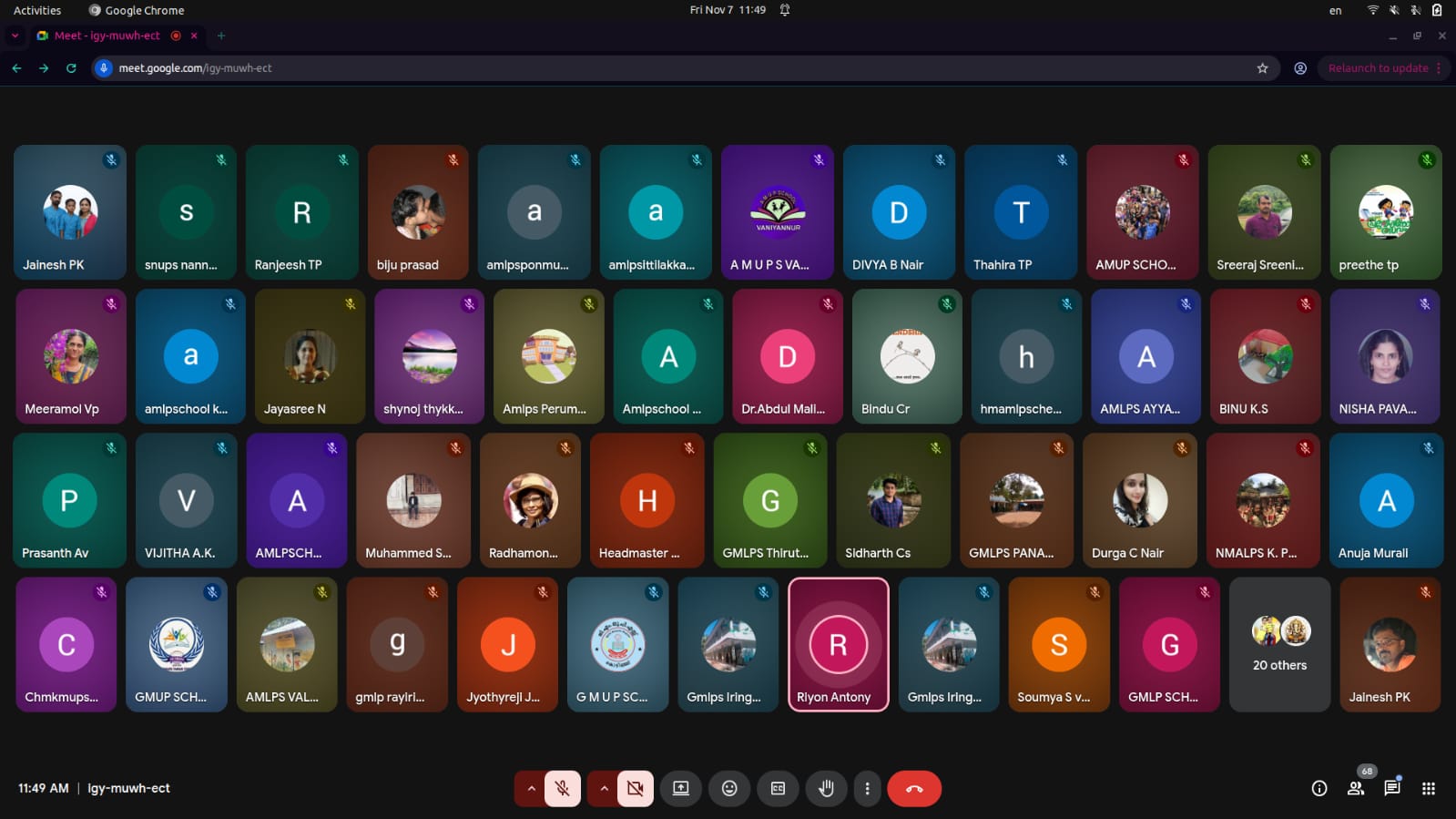Expand video settings arrow beside camera
The width and height of the screenshot is (1456, 819).
pyautogui.click(x=604, y=789)
